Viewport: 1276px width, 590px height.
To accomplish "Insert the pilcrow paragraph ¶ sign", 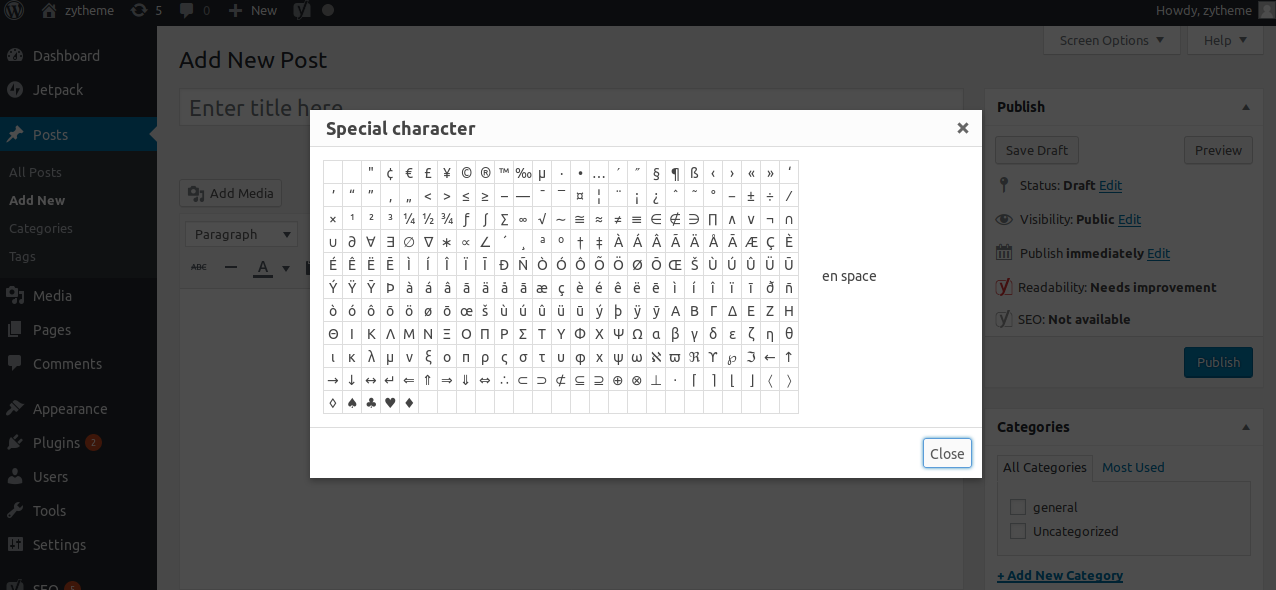I will [x=675, y=173].
